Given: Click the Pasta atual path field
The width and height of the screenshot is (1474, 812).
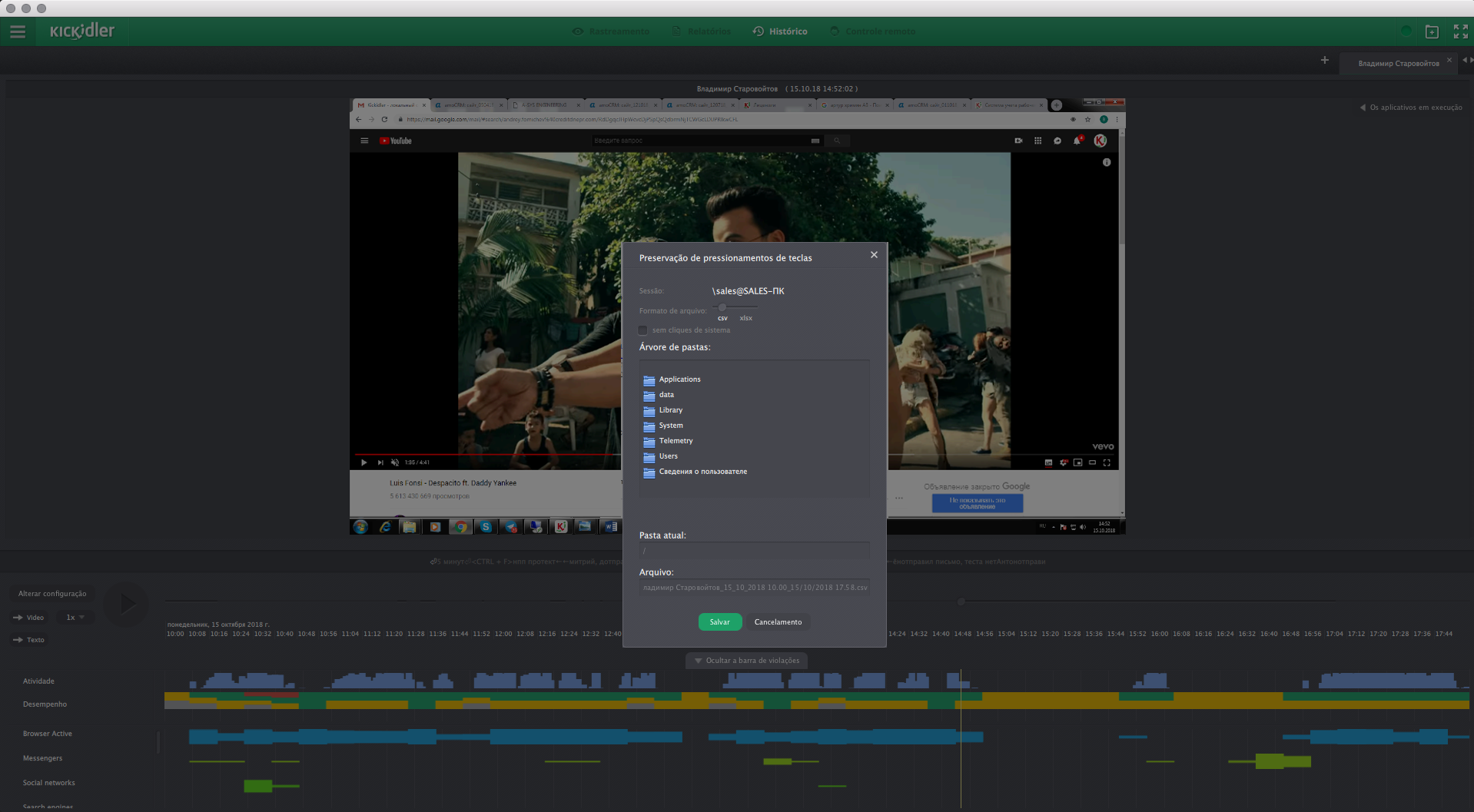Looking at the screenshot, I should pyautogui.click(x=754, y=551).
